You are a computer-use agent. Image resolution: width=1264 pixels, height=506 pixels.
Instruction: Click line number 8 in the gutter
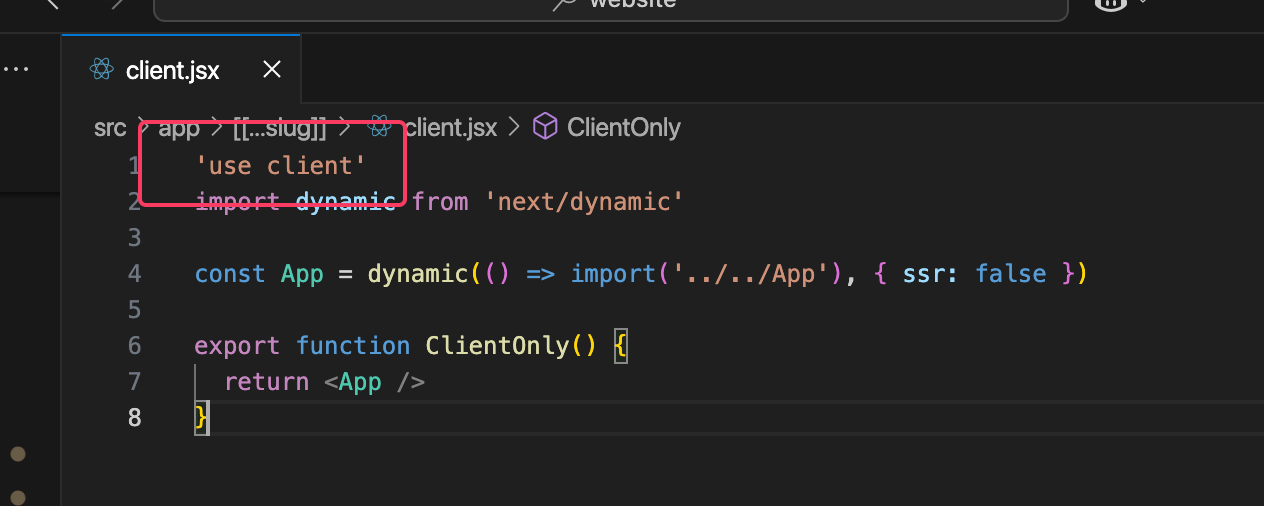(x=134, y=418)
